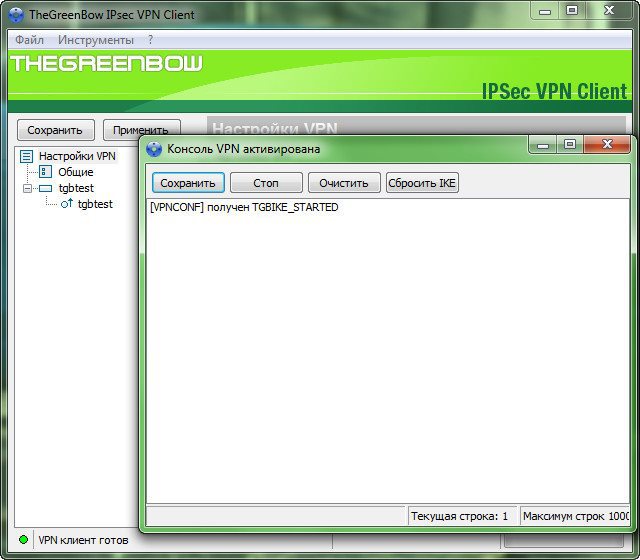Screen dimensions: 640x560
Task: Click the Стоп button in console
Action: [266, 183]
